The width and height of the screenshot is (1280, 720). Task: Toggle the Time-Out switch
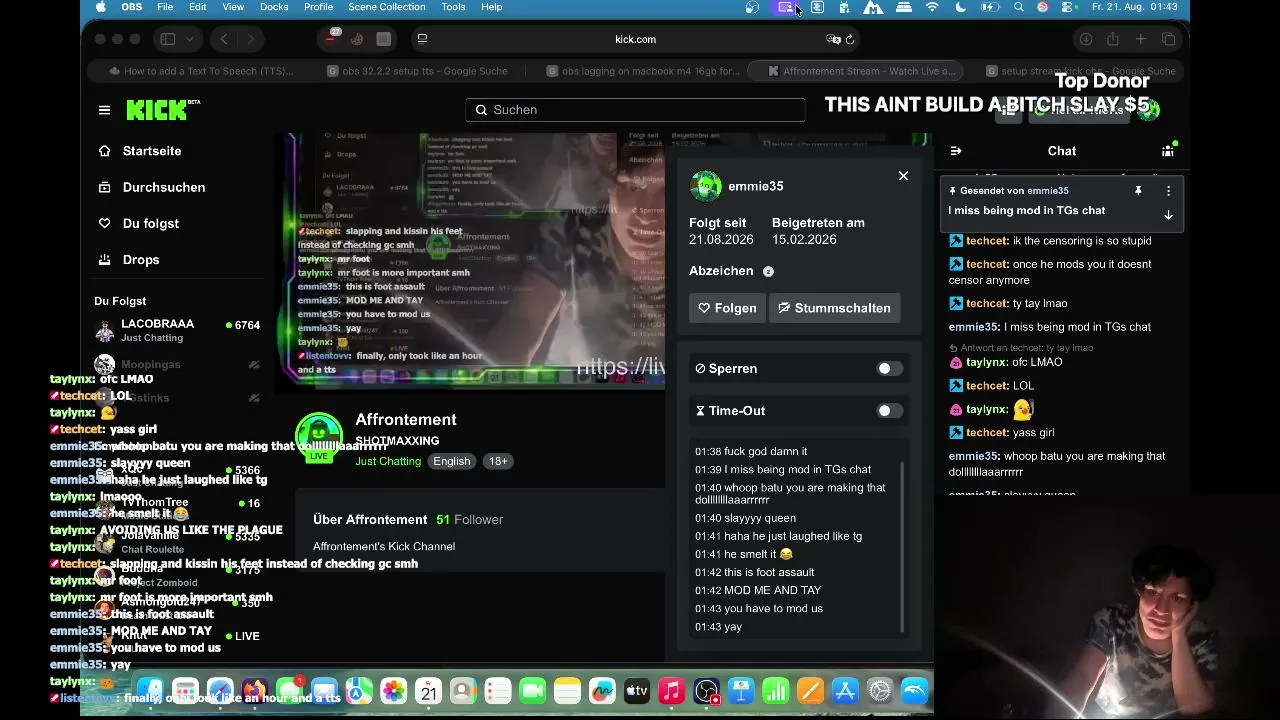(x=889, y=411)
